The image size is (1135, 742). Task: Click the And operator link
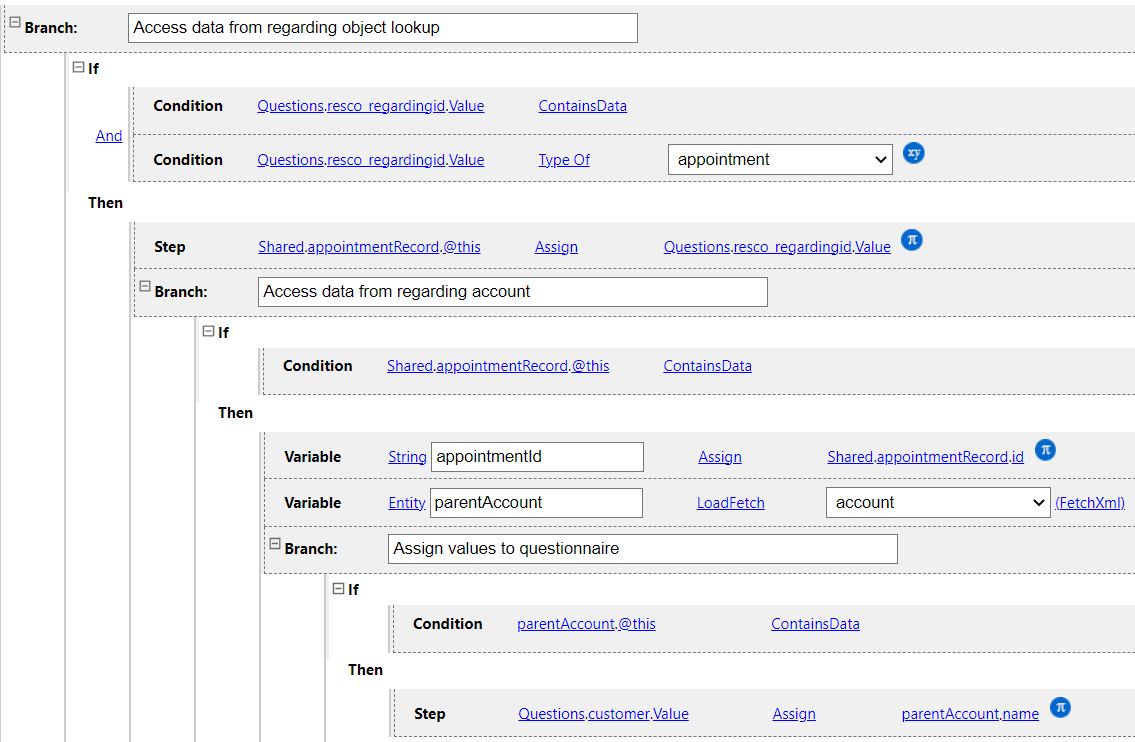(109, 136)
